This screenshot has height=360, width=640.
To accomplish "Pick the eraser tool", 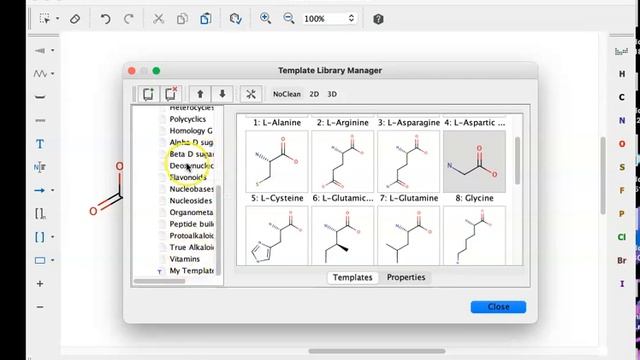I will coord(75,19).
